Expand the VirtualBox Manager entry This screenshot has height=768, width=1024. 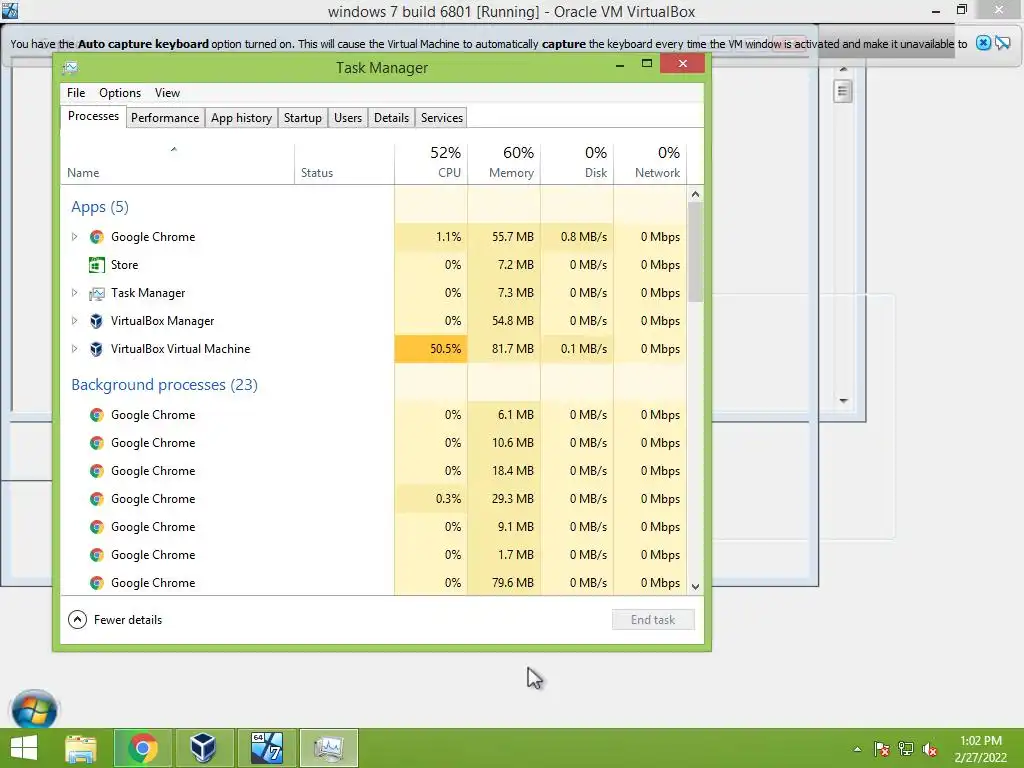[74, 321]
